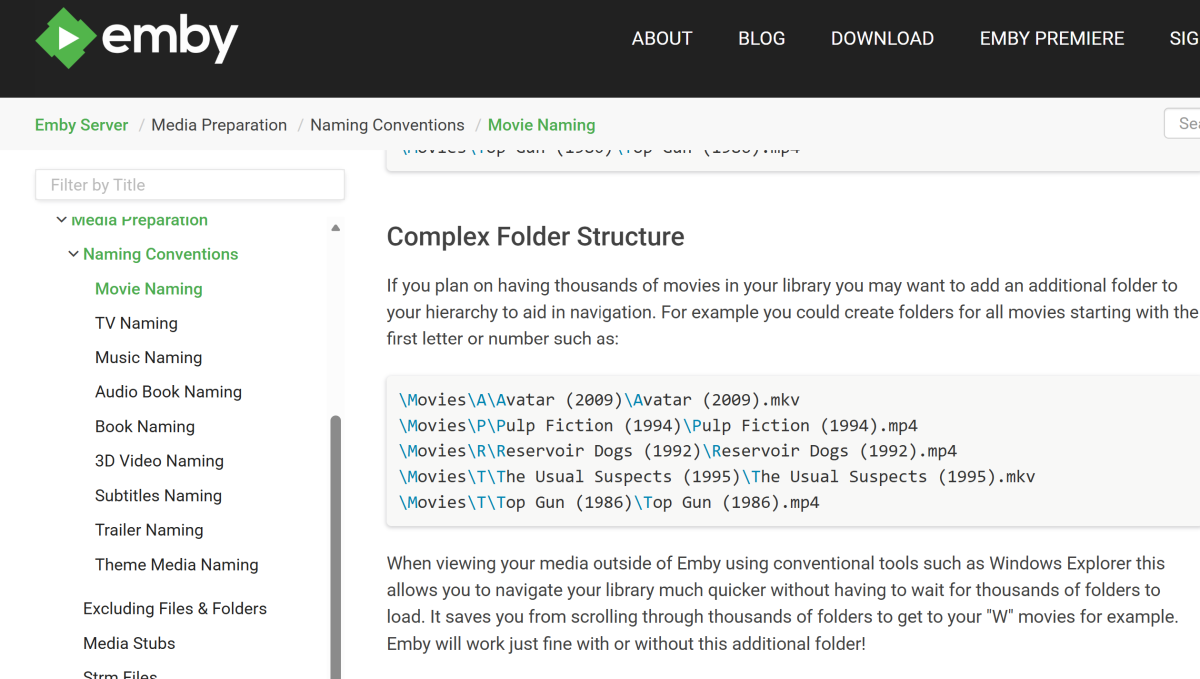Screen dimensions: 1200x679
Task: Select Naming Conventions in the breadcrumb
Action: pyautogui.click(x=387, y=125)
